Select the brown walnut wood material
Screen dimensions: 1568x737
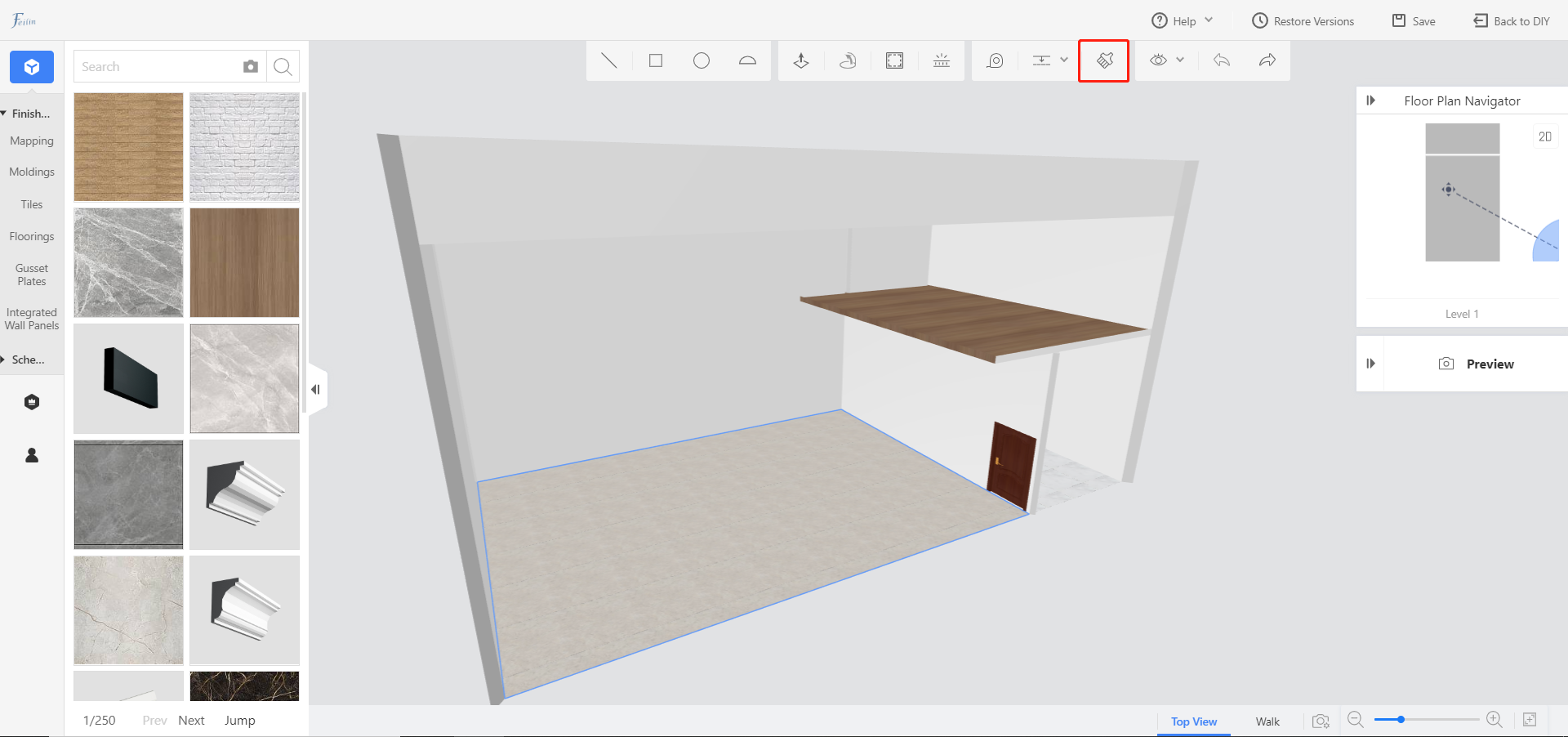244,262
